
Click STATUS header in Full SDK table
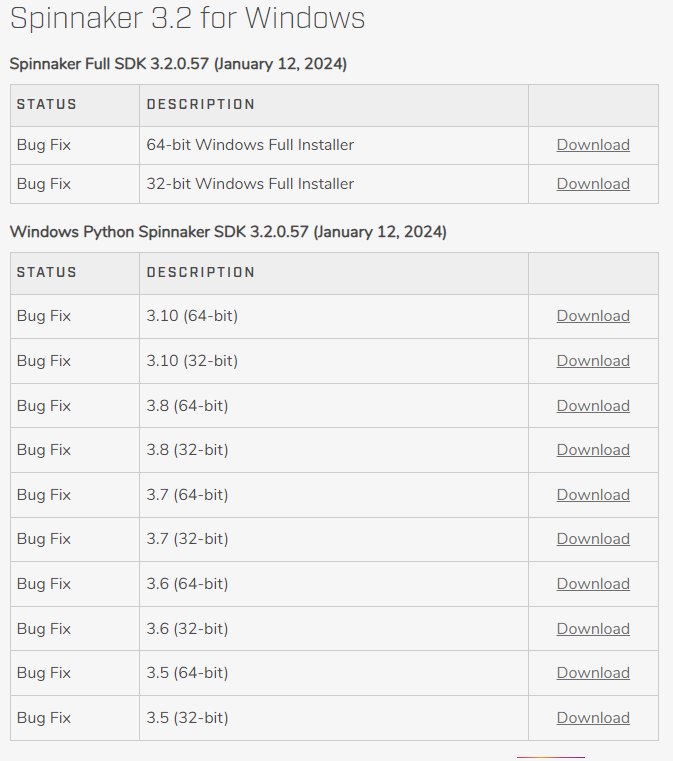point(47,104)
